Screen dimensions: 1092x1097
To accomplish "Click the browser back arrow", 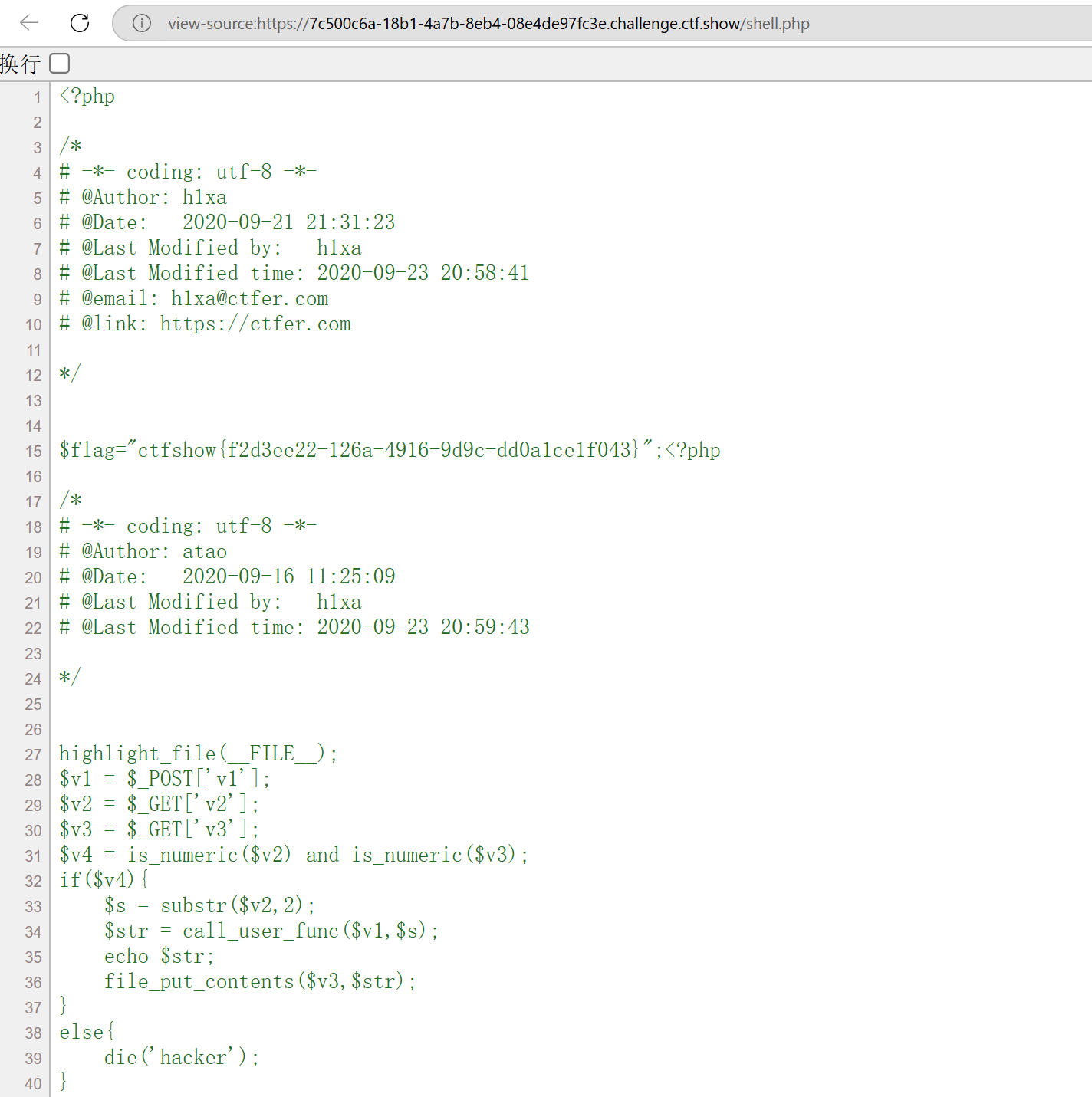I will [x=29, y=23].
